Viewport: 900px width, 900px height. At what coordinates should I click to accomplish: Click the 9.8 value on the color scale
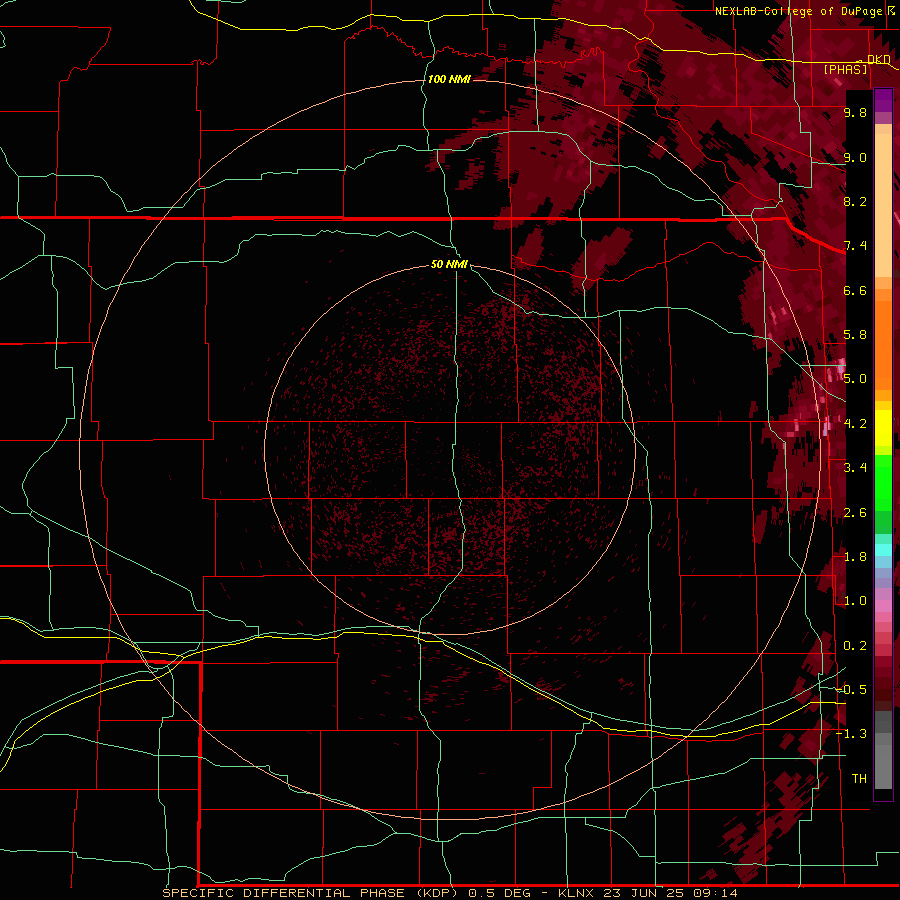pos(855,113)
